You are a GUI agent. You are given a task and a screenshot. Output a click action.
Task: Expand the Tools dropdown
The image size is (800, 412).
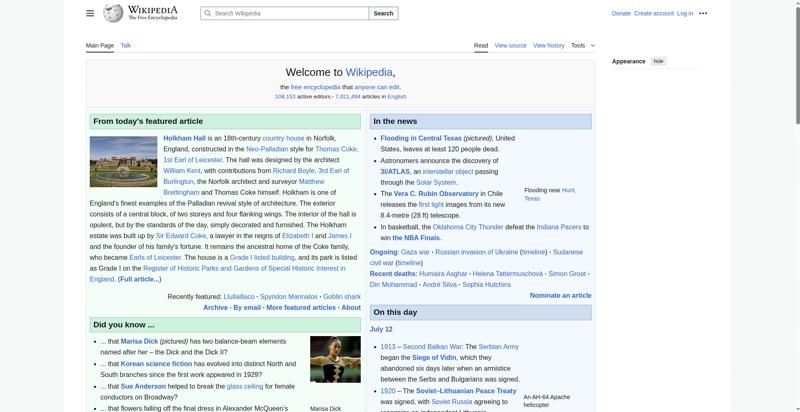point(583,45)
